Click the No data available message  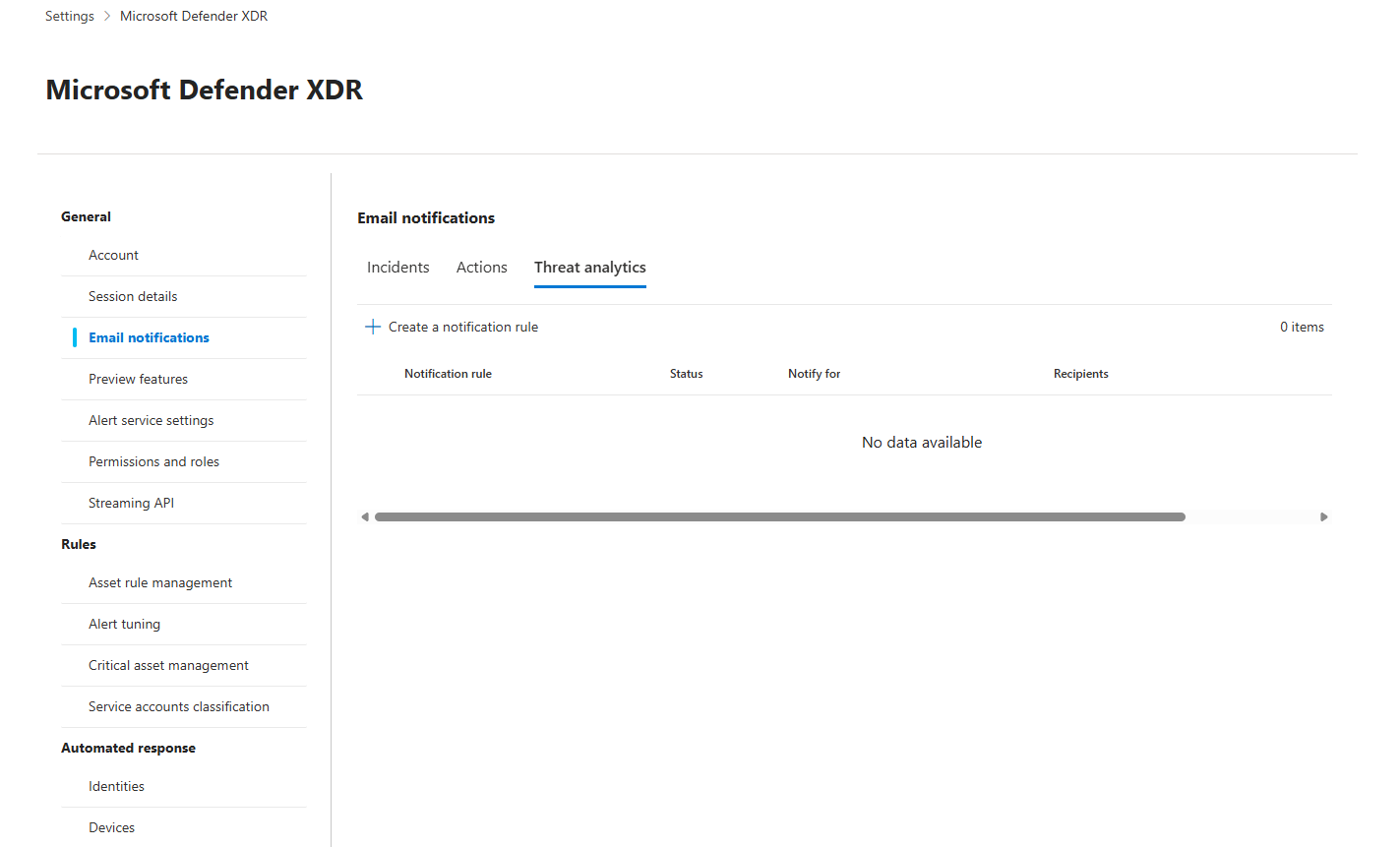click(x=922, y=443)
